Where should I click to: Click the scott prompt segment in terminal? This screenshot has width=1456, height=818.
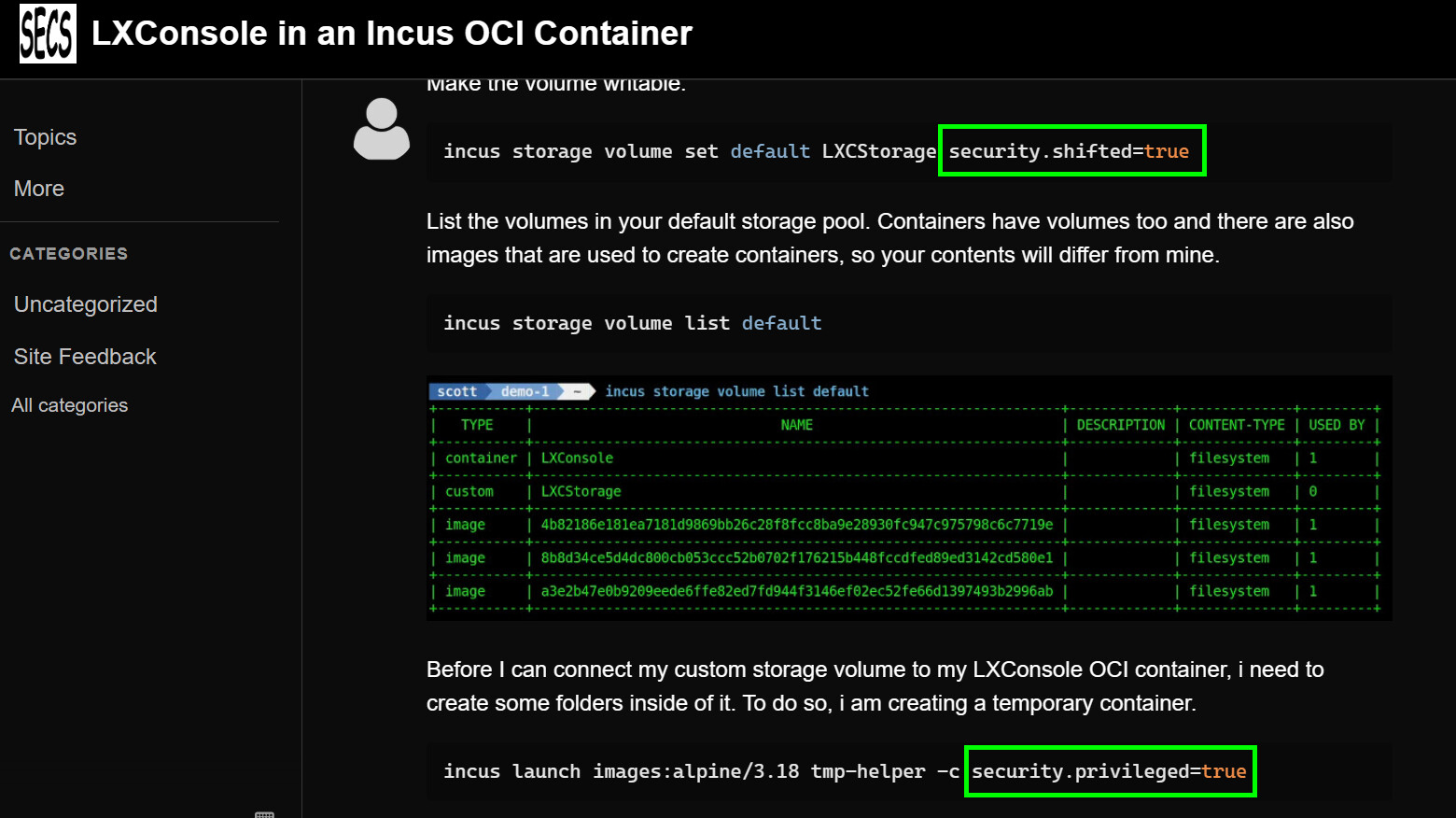(457, 391)
